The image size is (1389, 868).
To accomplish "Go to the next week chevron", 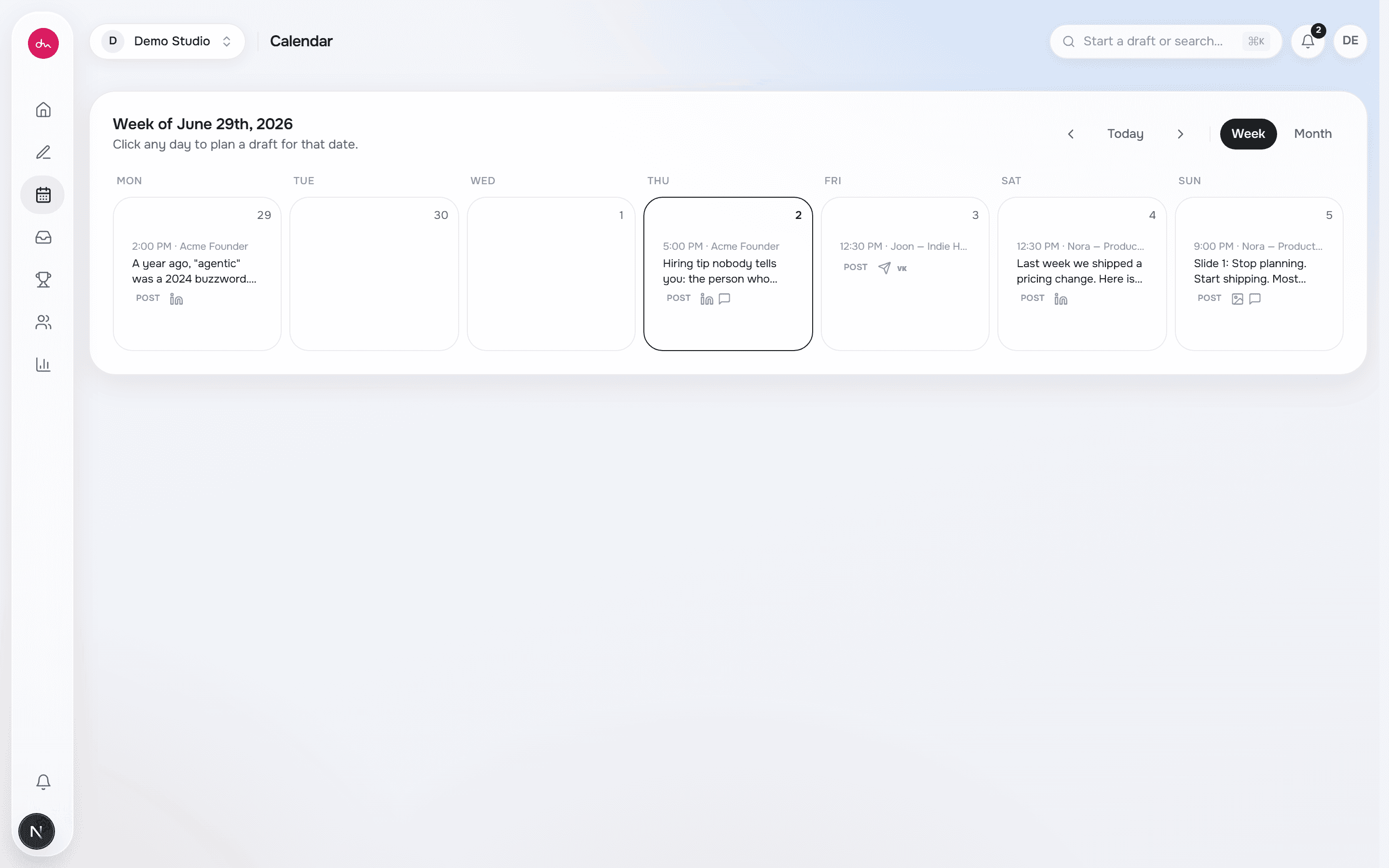I will (x=1180, y=134).
